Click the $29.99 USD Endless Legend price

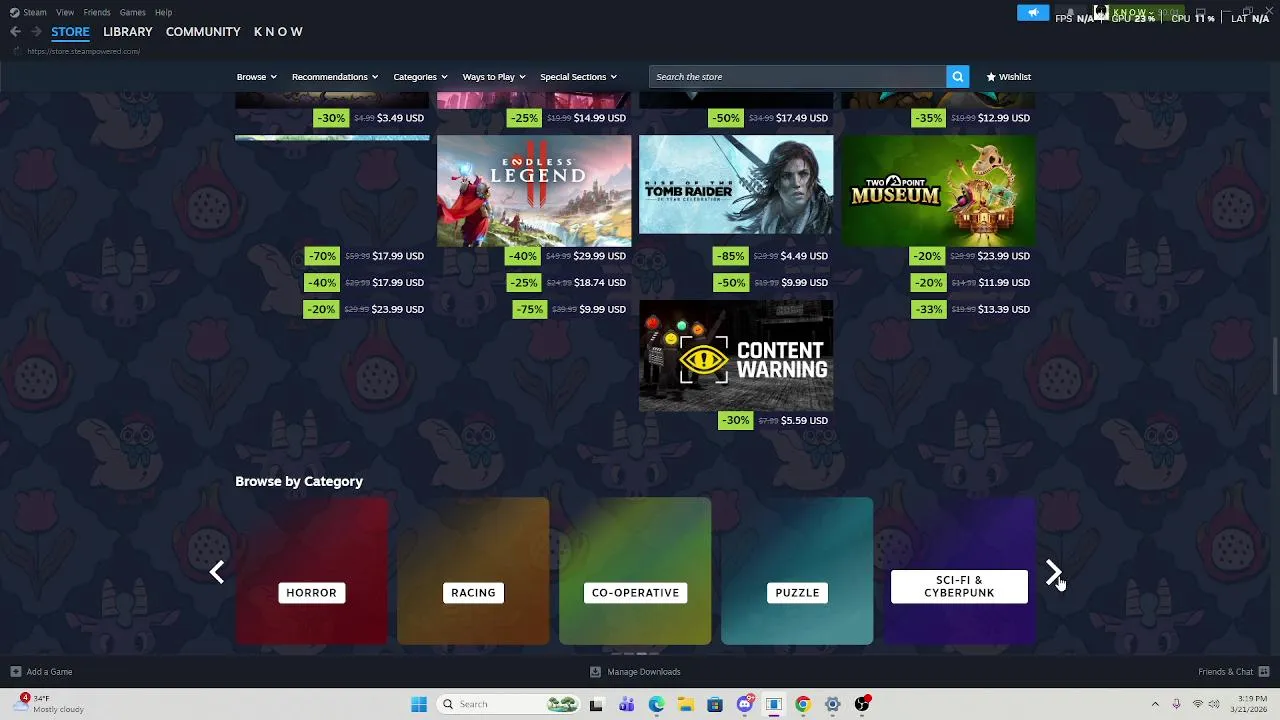click(600, 256)
